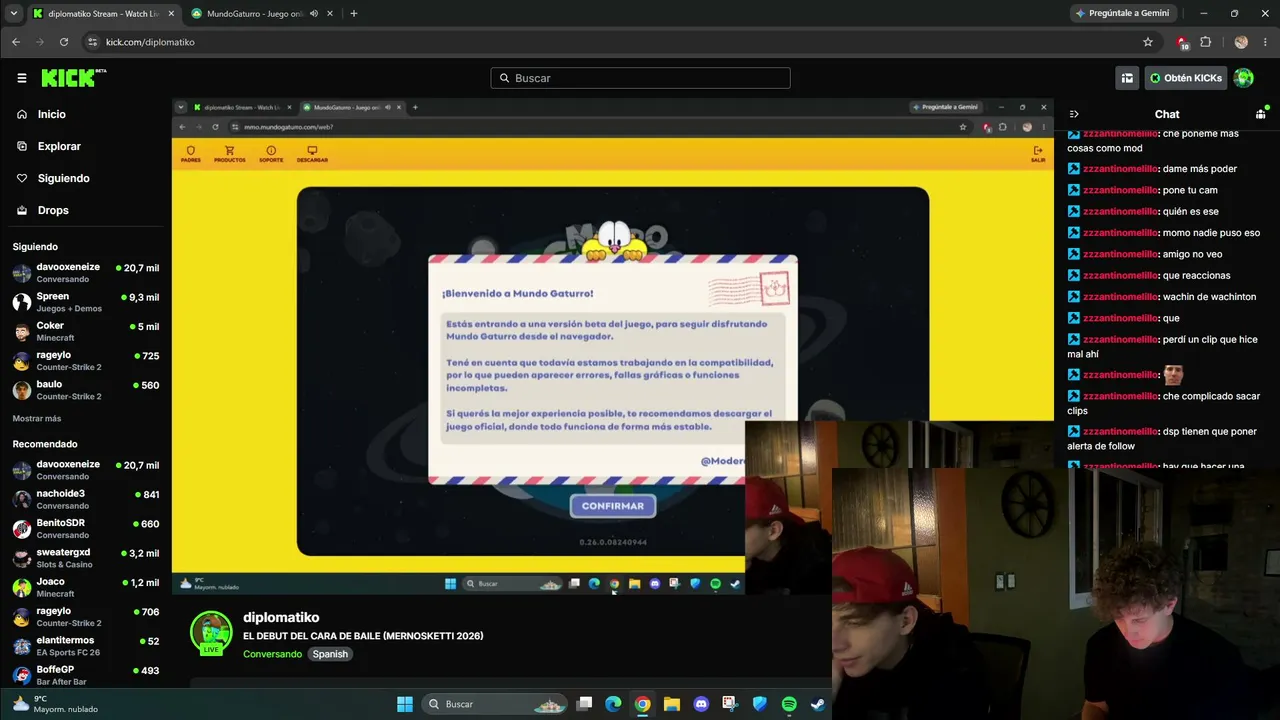This screenshot has width=1280, height=720.
Task: Open Spreen's channel in the sidebar
Action: click(86, 302)
